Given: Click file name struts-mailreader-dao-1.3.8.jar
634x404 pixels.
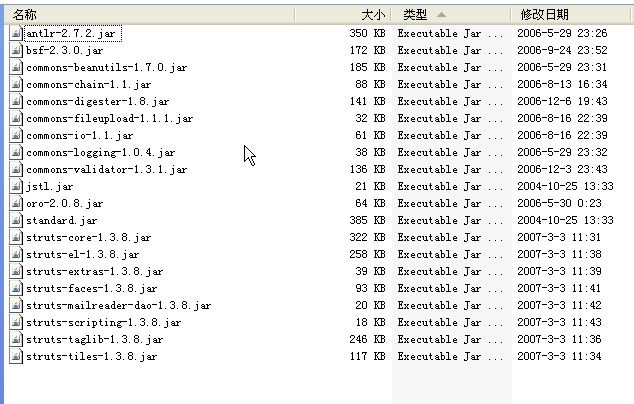Looking at the screenshot, I should pos(118,305).
